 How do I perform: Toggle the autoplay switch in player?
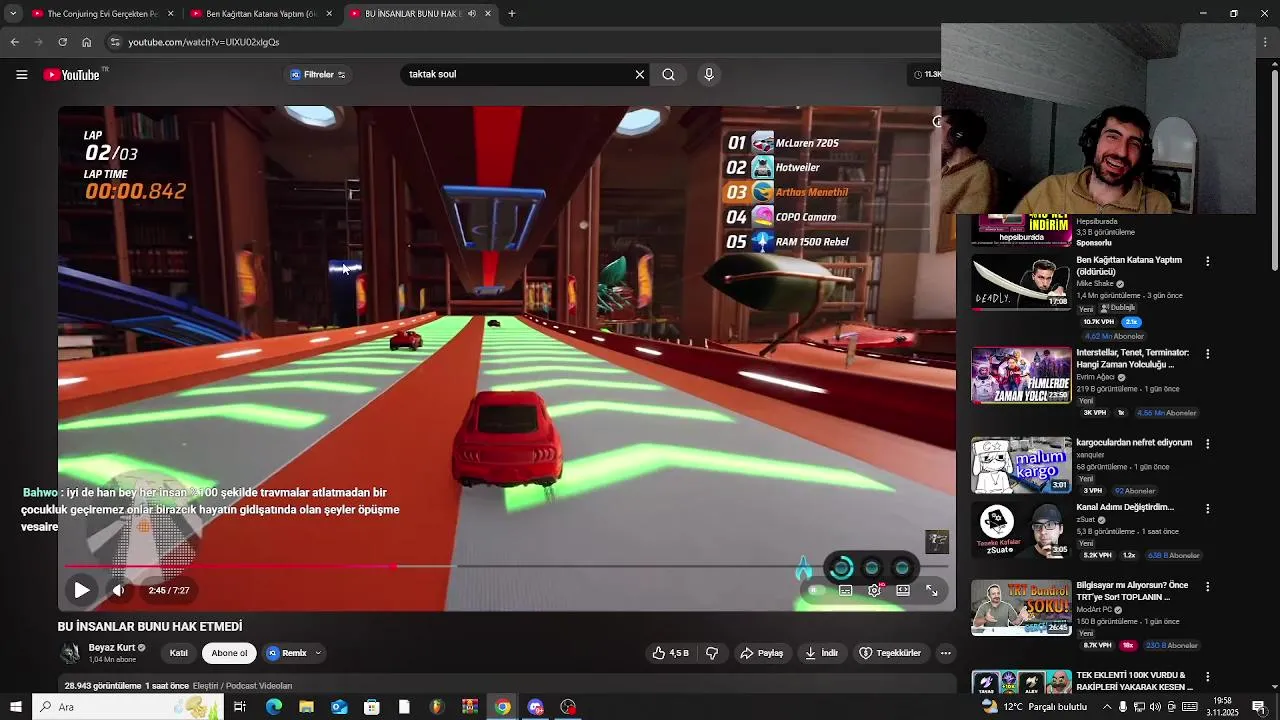[815, 590]
